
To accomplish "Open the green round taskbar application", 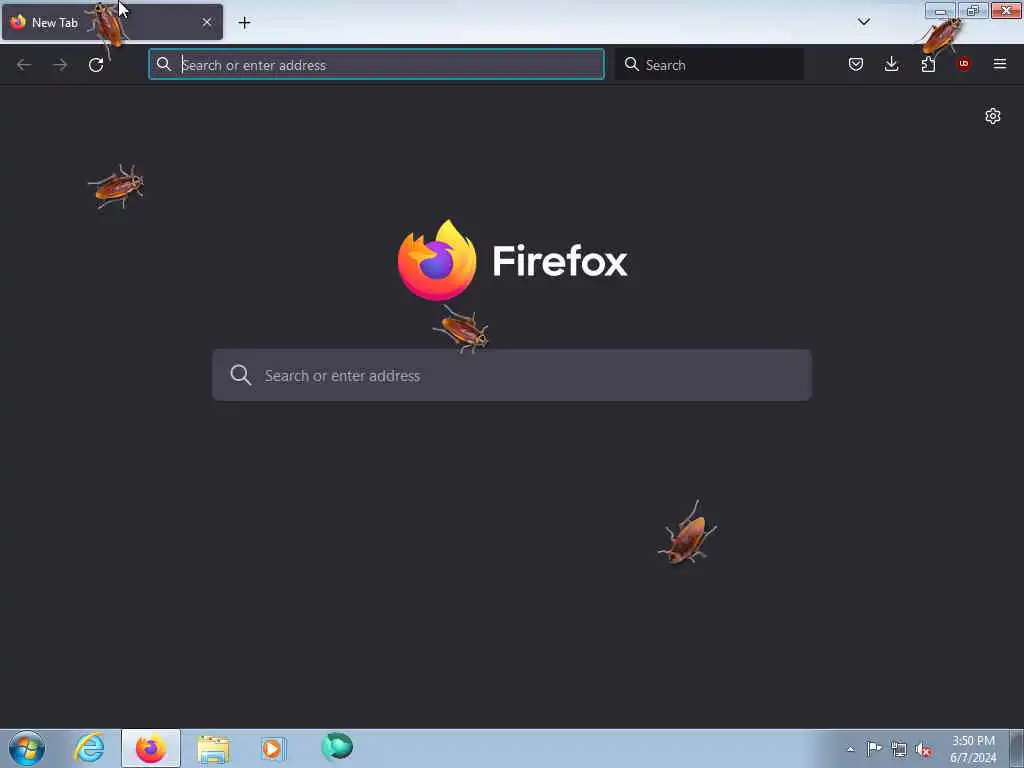I will pos(337,746).
